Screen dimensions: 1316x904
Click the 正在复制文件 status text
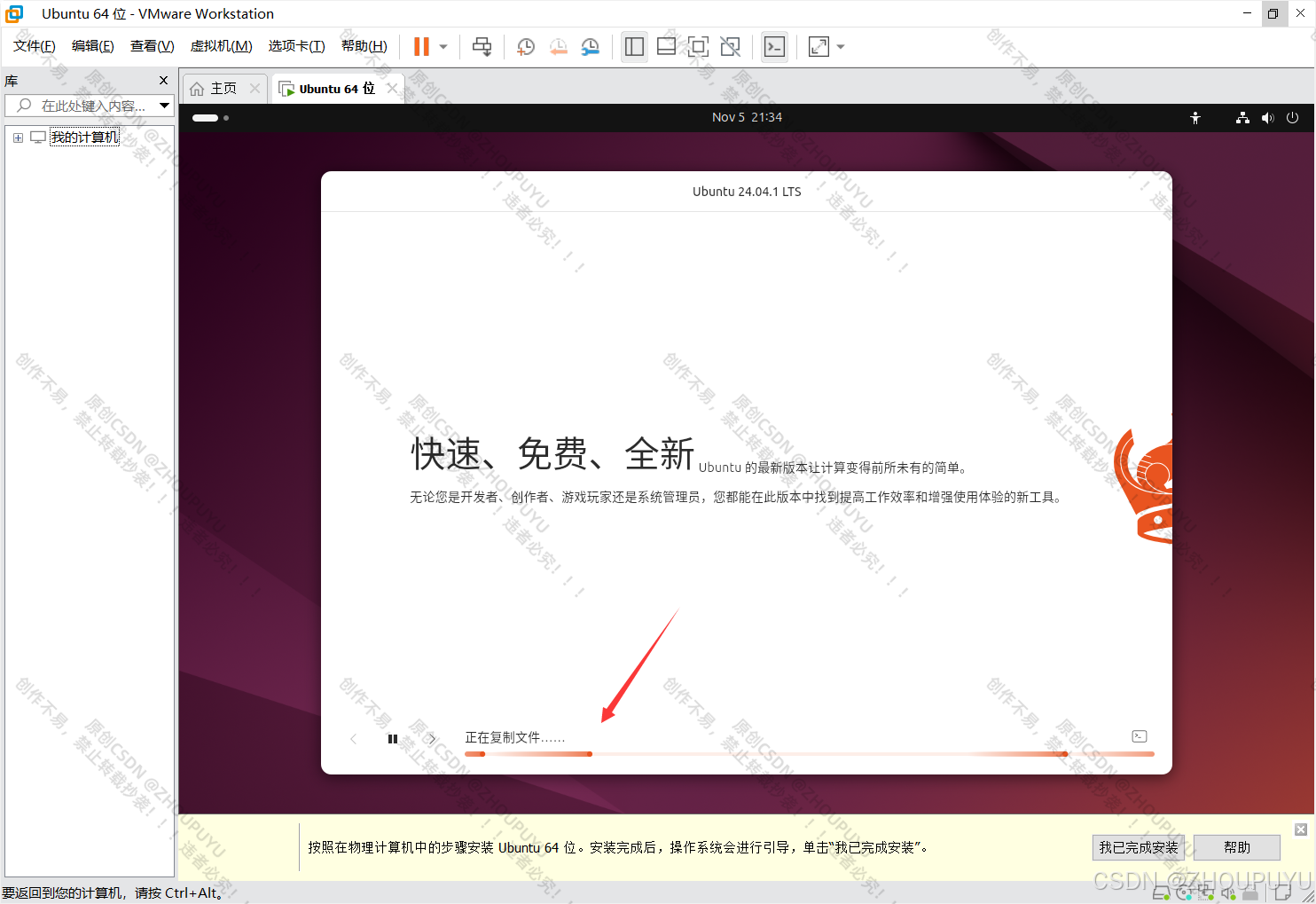pyautogui.click(x=514, y=737)
